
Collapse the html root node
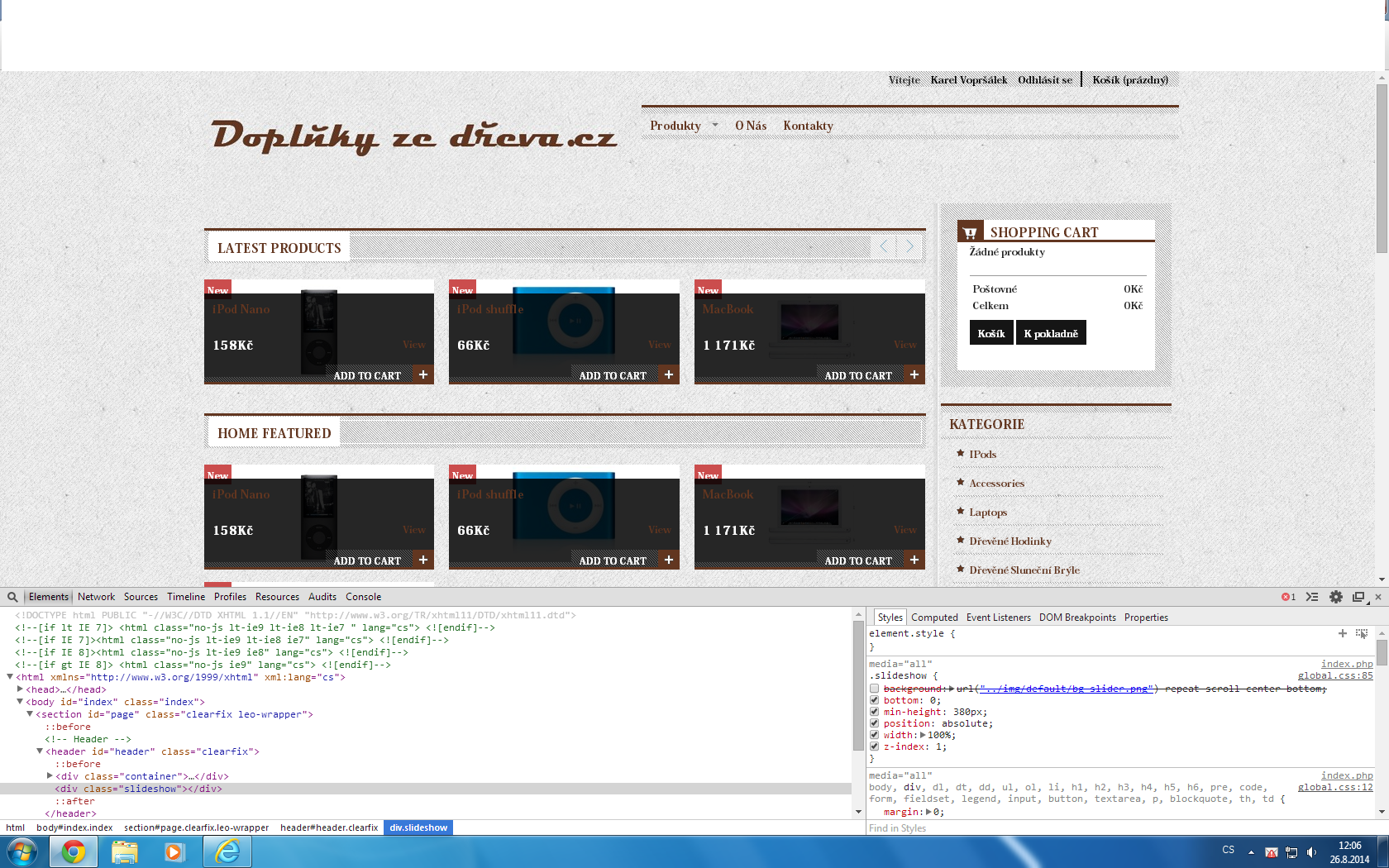[x=10, y=677]
